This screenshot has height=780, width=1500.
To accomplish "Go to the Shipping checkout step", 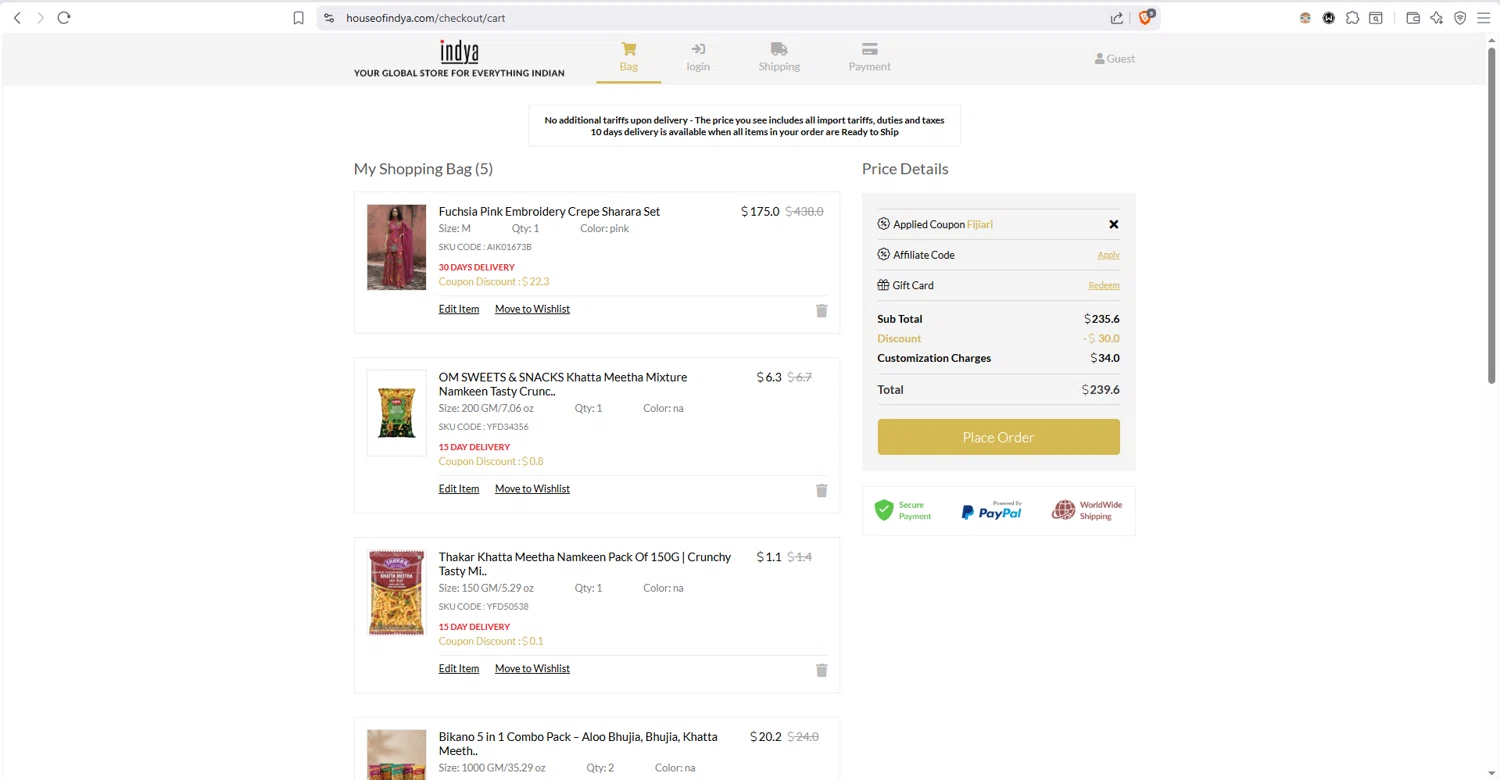I will [779, 57].
